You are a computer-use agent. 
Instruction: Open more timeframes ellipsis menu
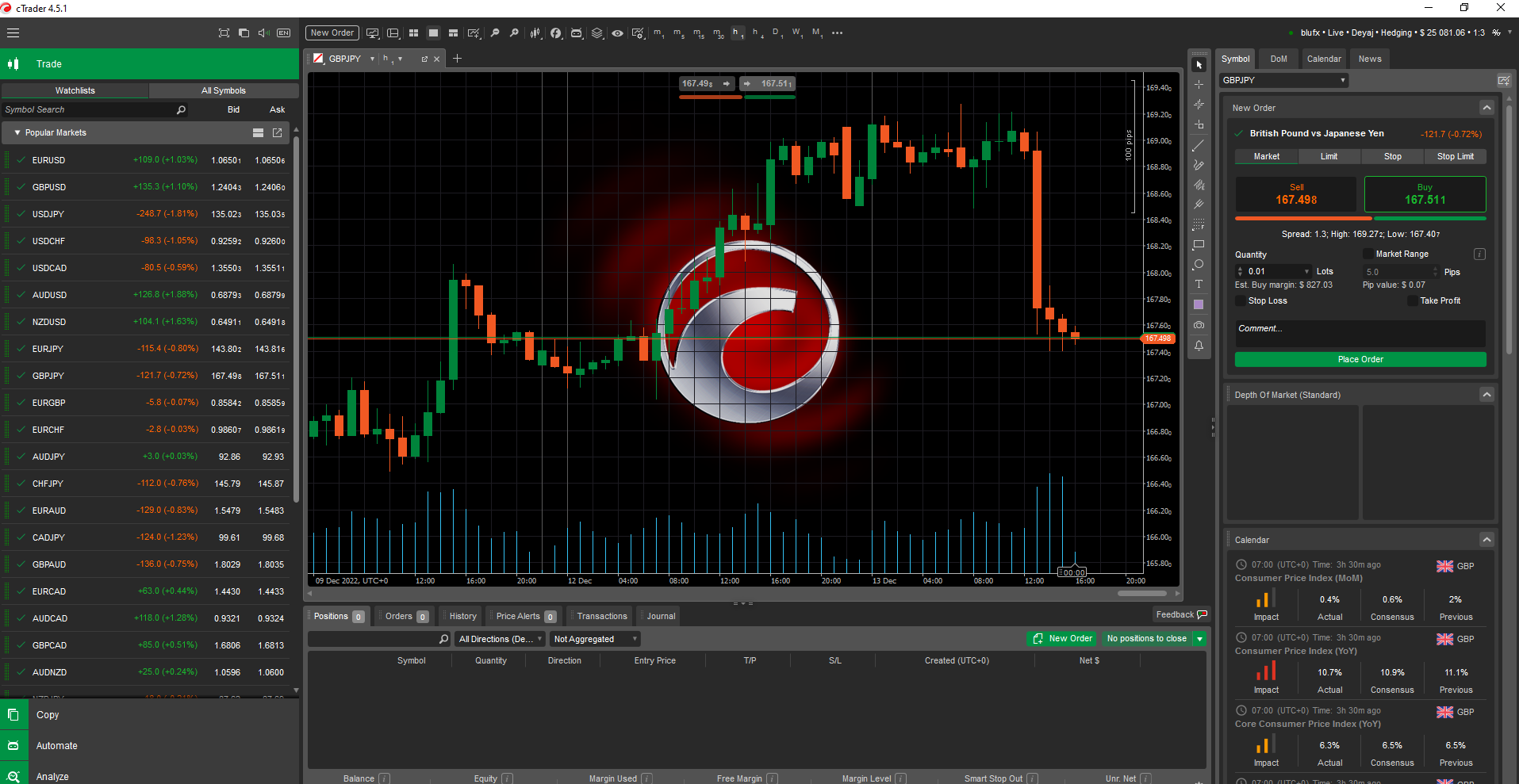pos(837,33)
